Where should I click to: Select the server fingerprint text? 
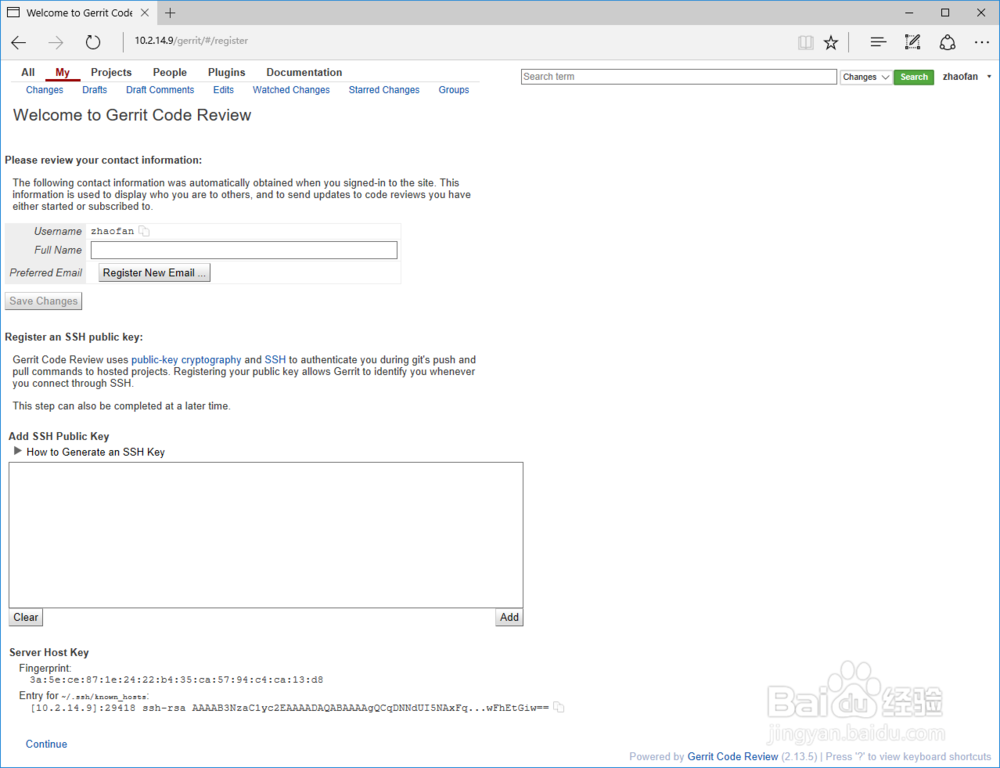coord(177,680)
